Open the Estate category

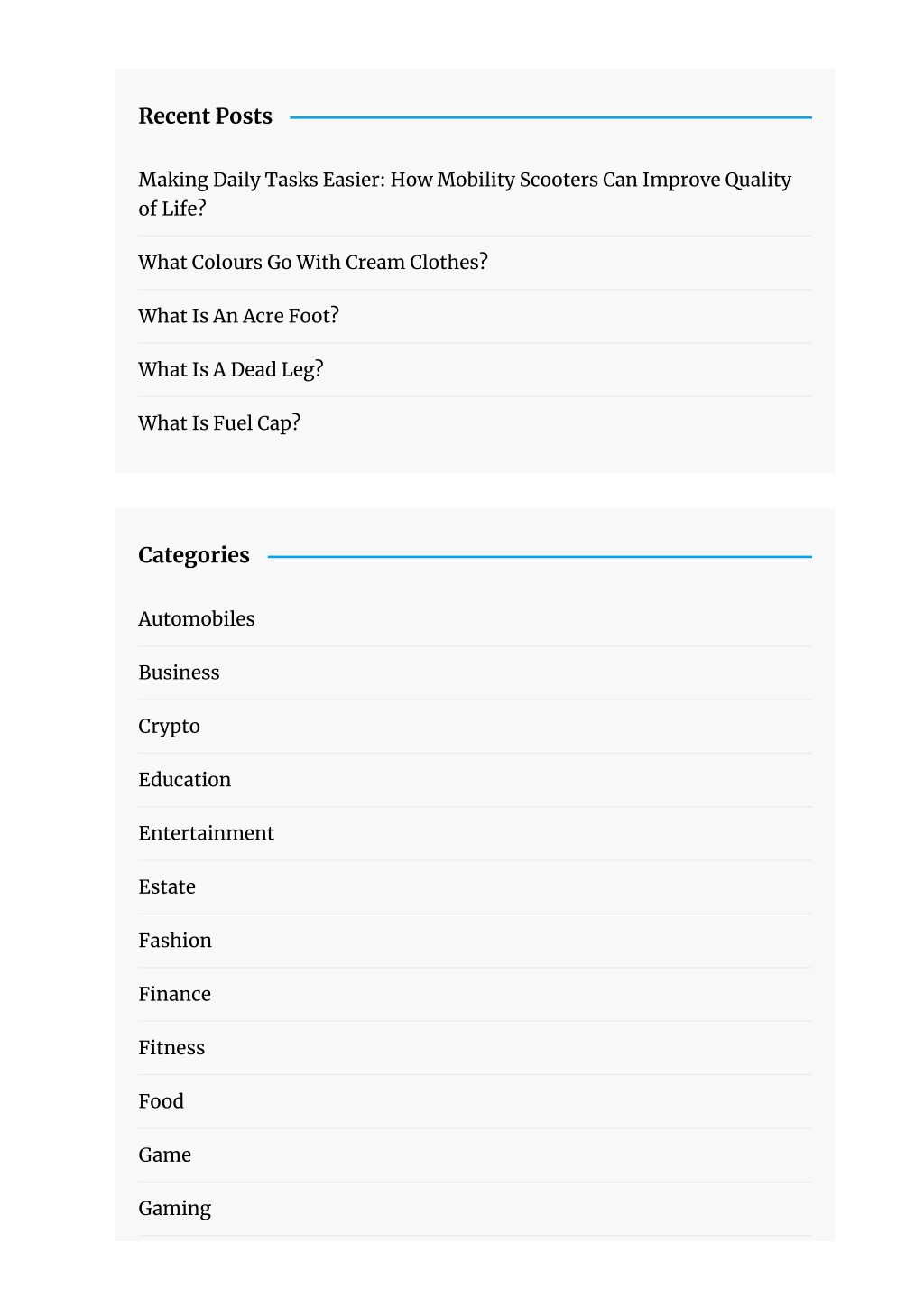(167, 886)
